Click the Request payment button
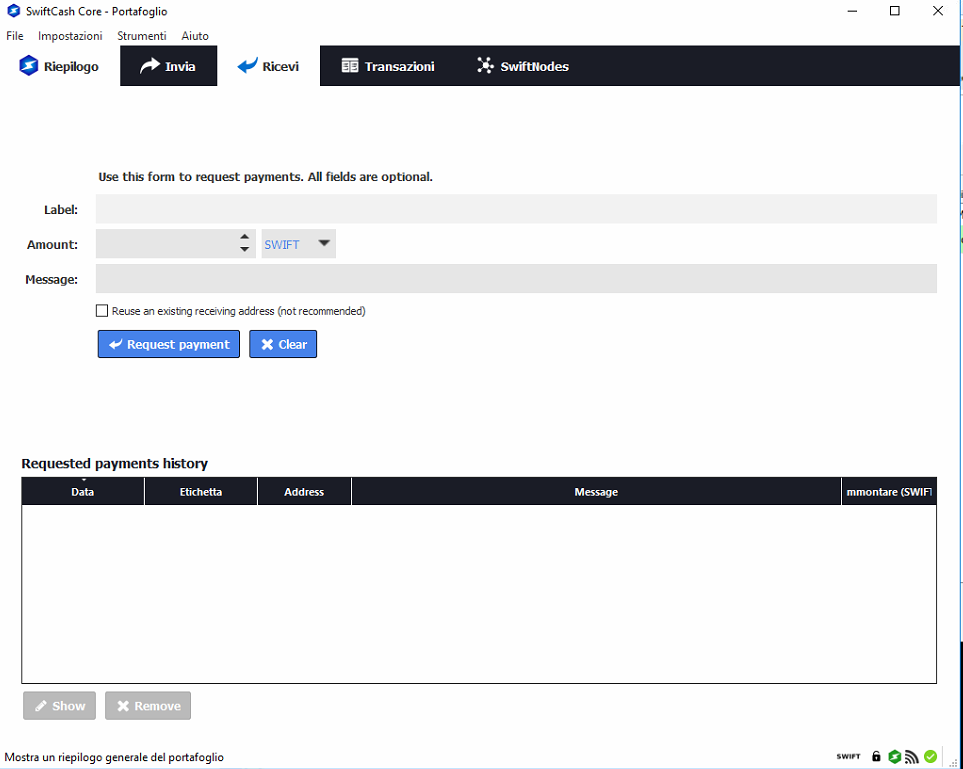The width and height of the screenshot is (963, 769). (169, 344)
